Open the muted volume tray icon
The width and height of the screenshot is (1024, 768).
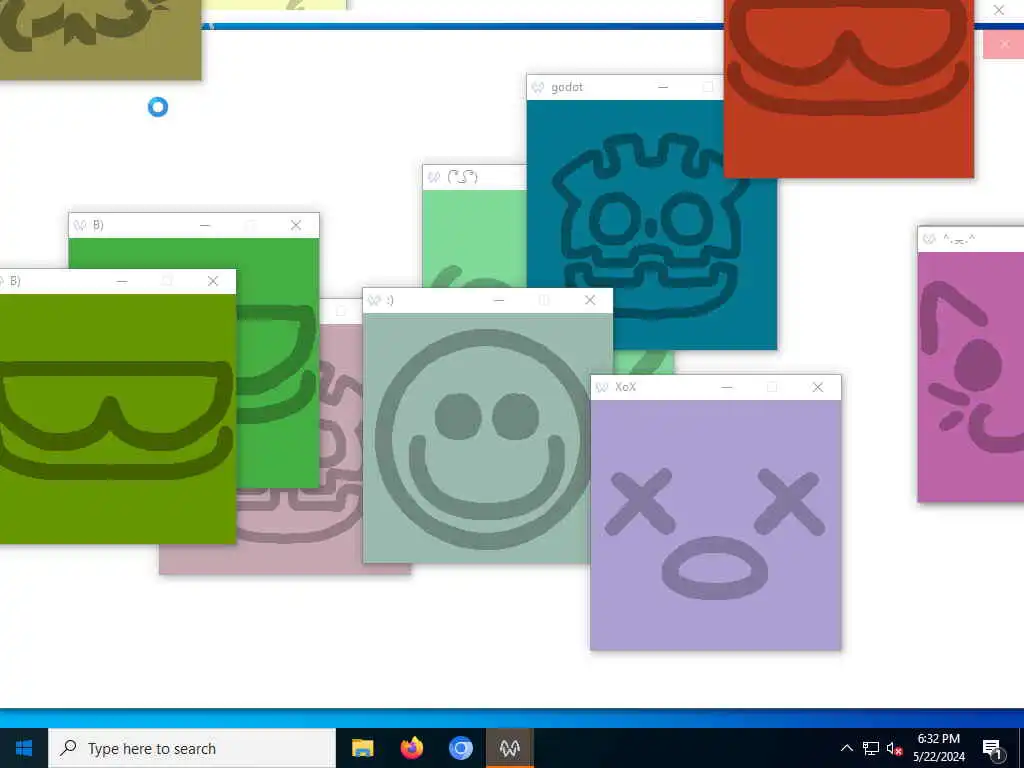[894, 748]
